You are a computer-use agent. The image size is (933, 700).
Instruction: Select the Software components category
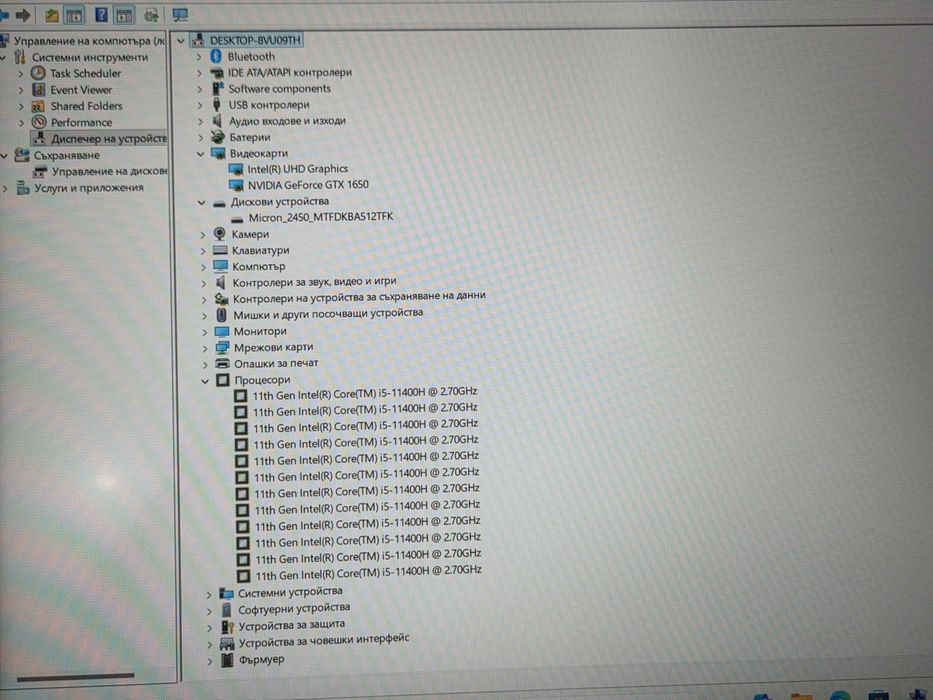click(280, 89)
